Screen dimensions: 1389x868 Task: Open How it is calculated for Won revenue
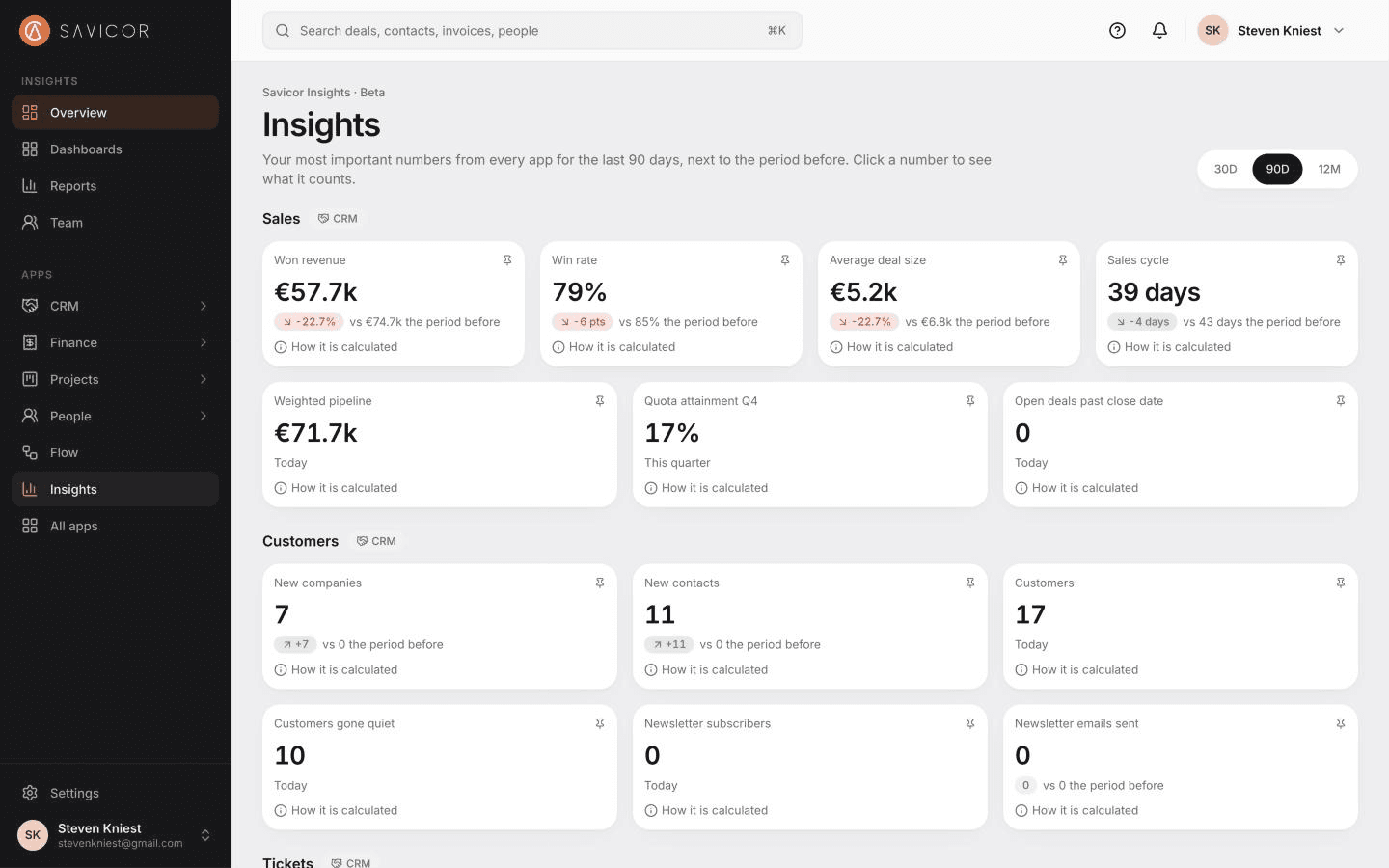point(336,347)
